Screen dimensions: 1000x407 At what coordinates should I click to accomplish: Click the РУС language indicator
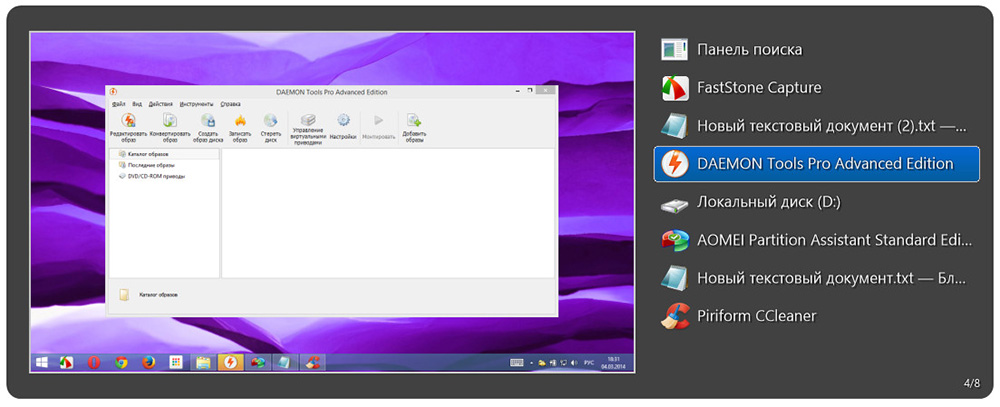pos(589,363)
